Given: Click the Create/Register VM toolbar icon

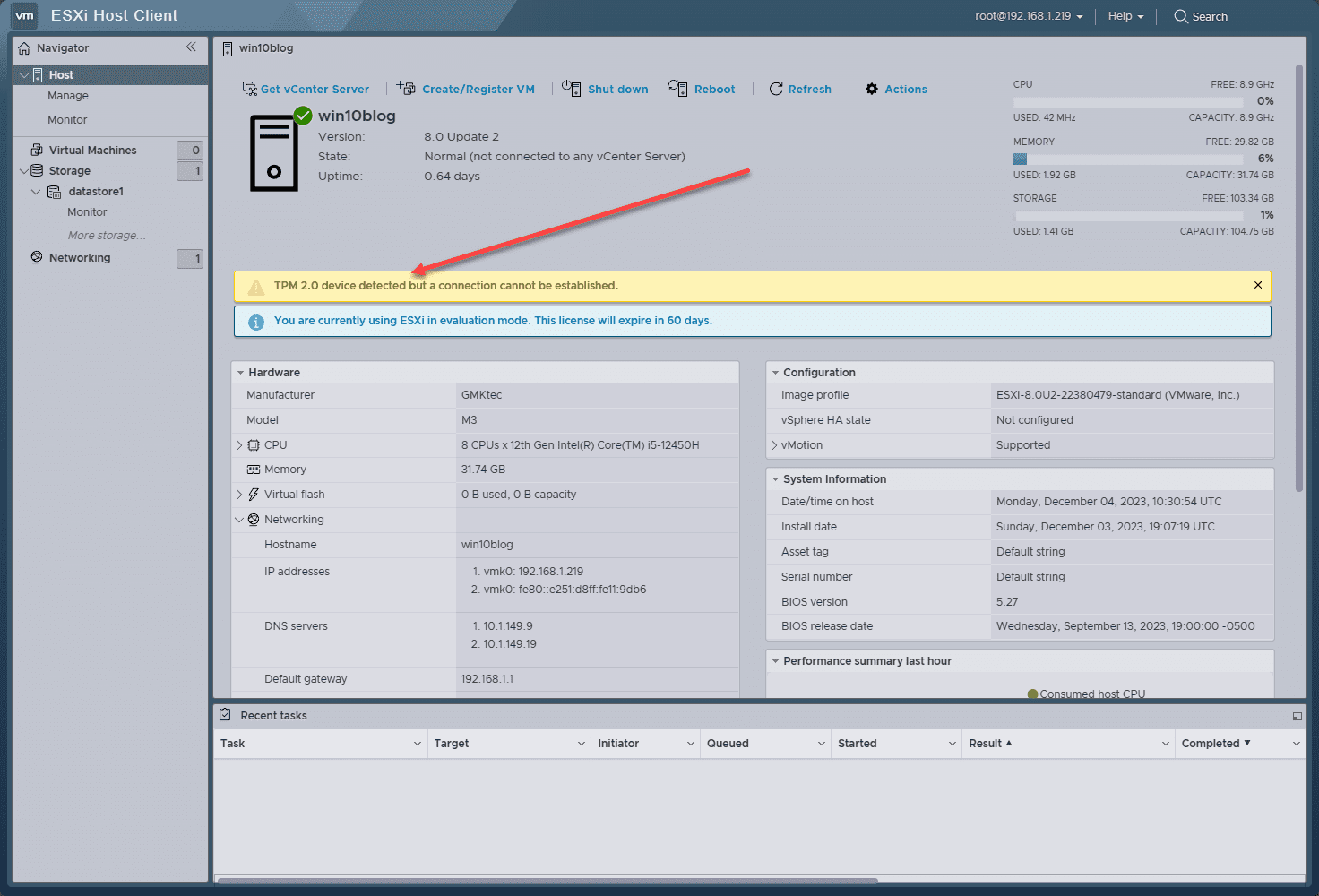Looking at the screenshot, I should click(407, 88).
